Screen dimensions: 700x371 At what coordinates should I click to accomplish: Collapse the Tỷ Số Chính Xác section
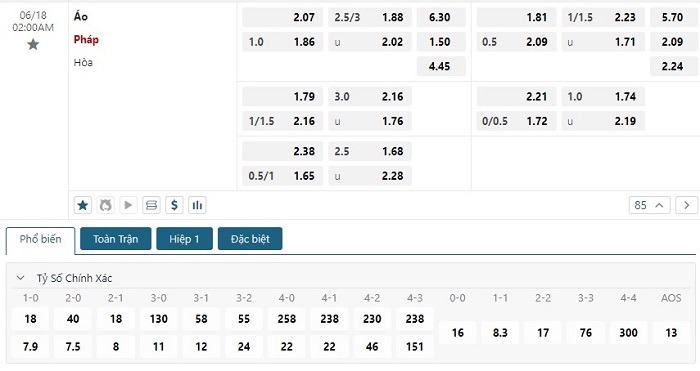pyautogui.click(x=21, y=278)
